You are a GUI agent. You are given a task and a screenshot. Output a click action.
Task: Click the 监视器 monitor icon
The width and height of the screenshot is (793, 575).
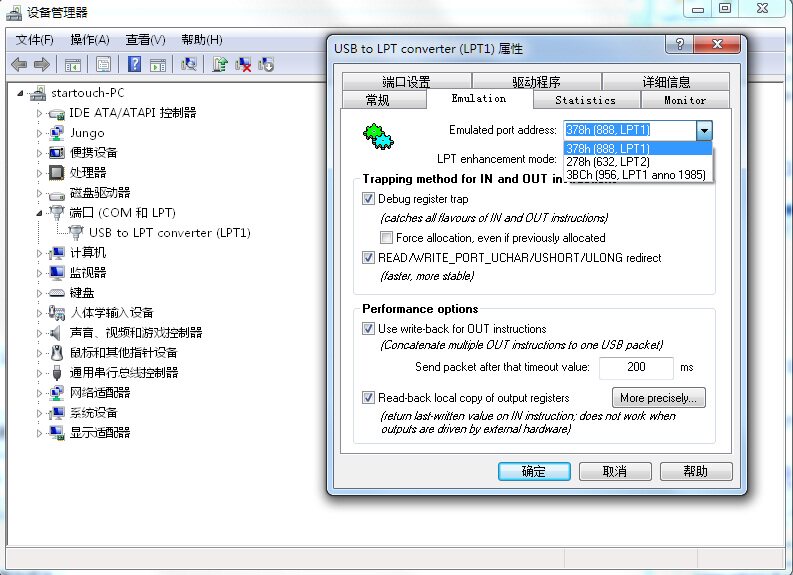[57, 273]
